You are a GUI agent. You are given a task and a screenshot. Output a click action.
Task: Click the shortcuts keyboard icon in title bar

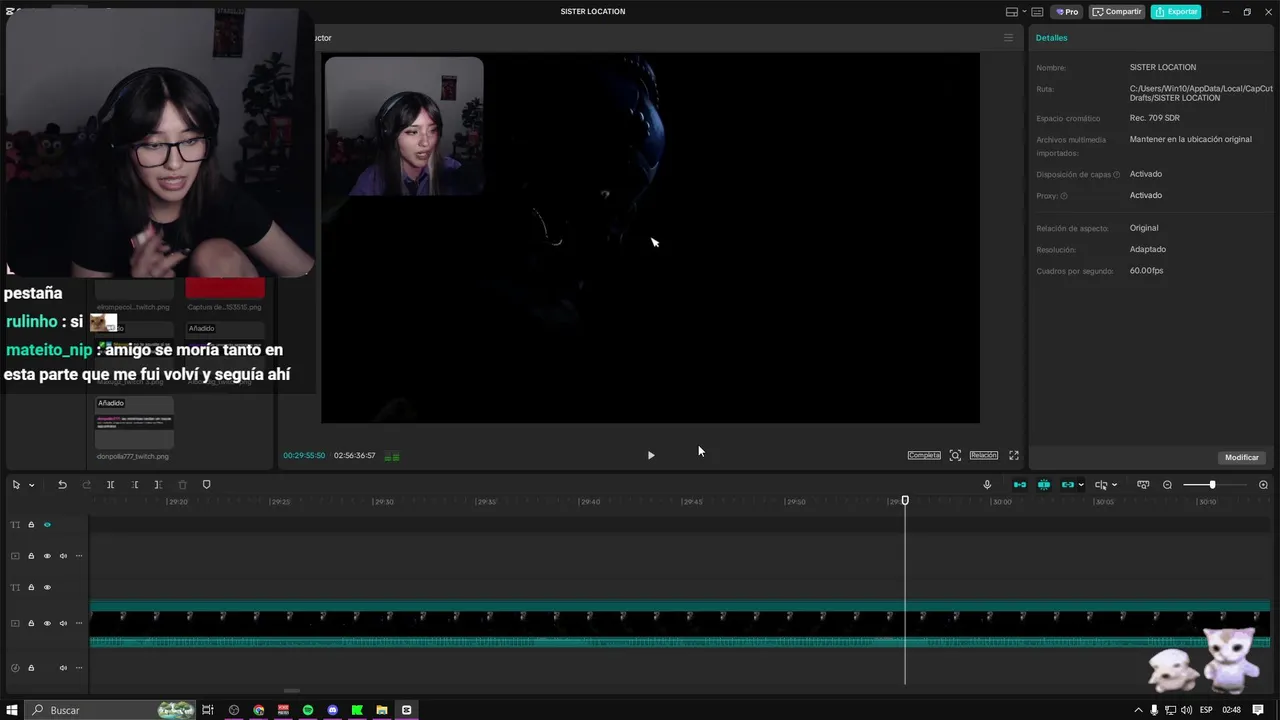[1037, 12]
